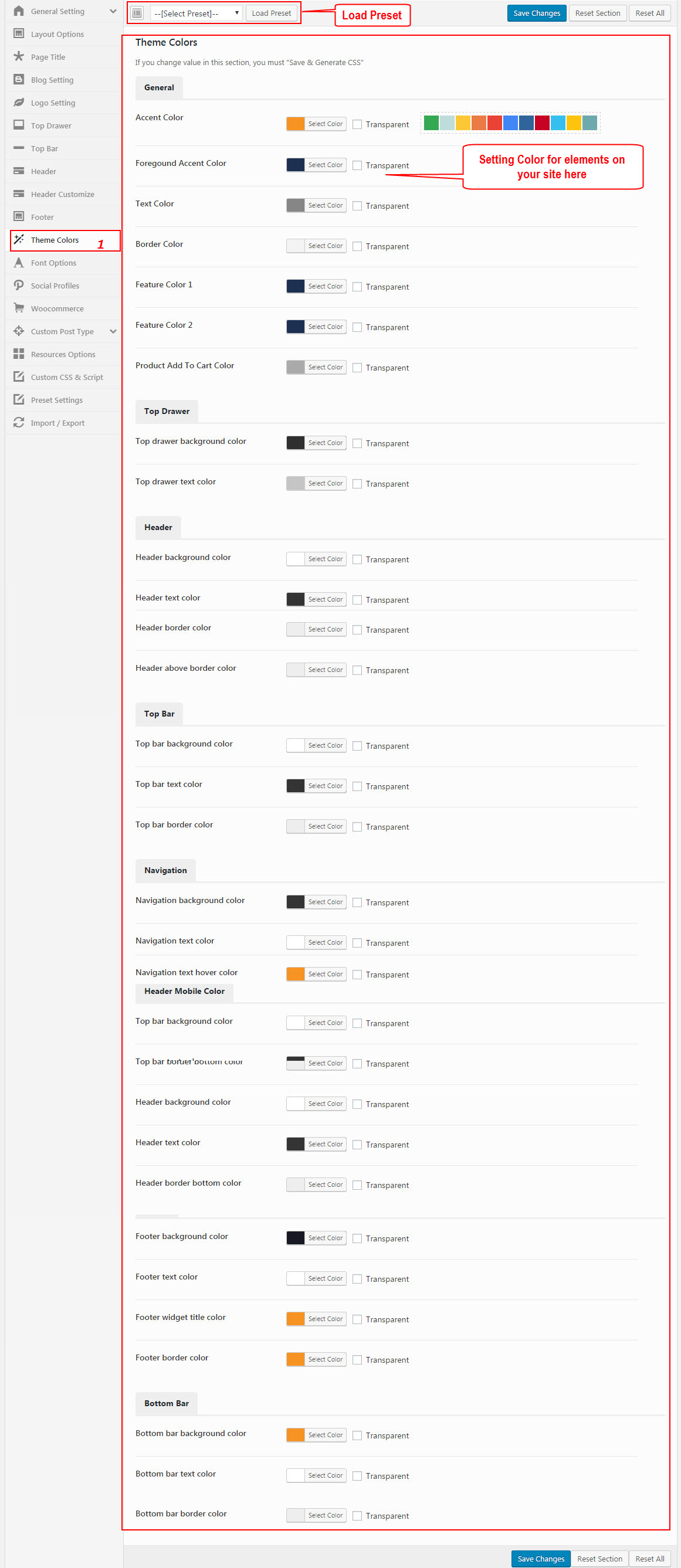Click the General Setting home icon

tap(19, 11)
